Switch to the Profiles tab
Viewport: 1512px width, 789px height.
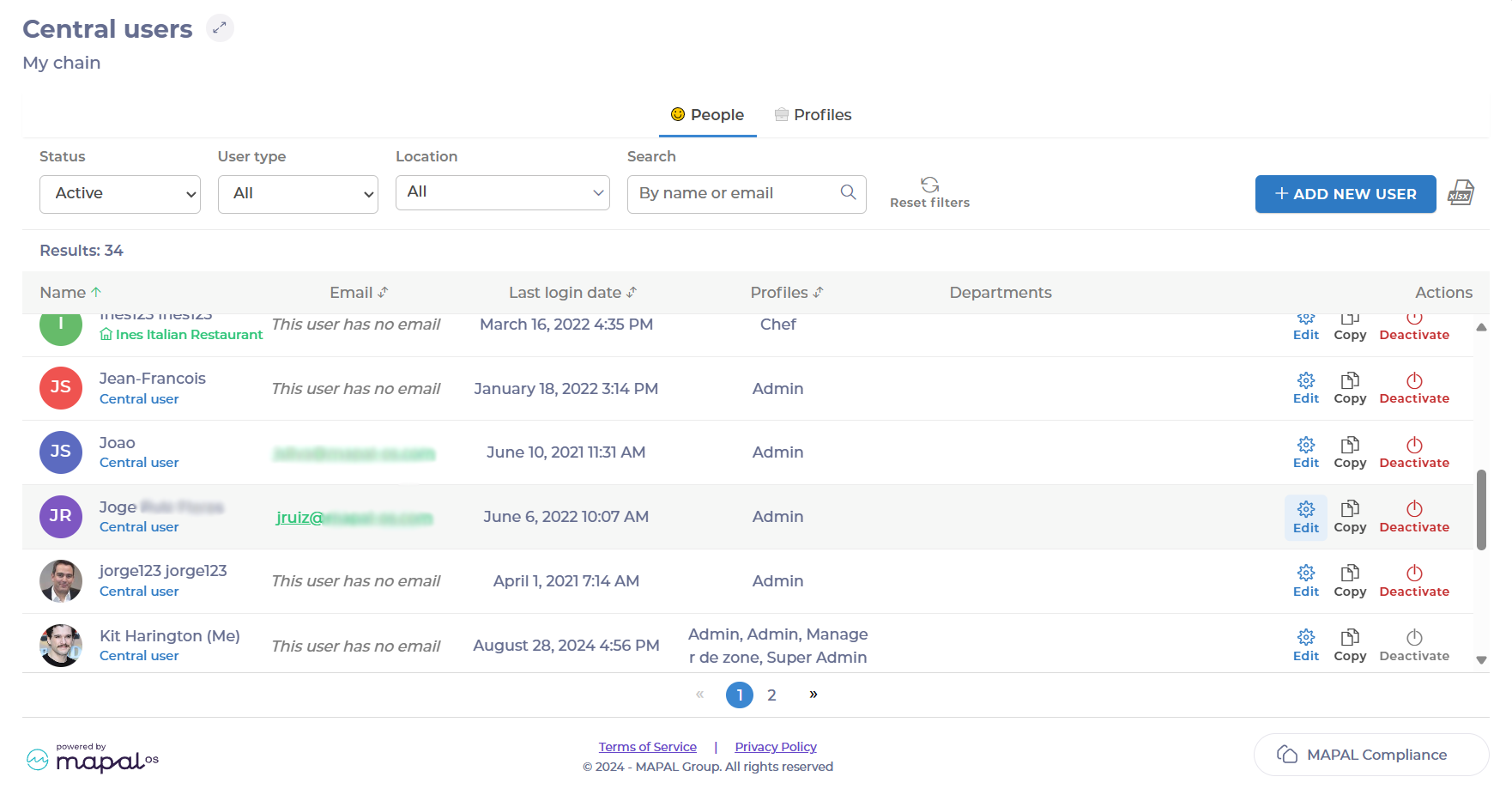[813, 115]
